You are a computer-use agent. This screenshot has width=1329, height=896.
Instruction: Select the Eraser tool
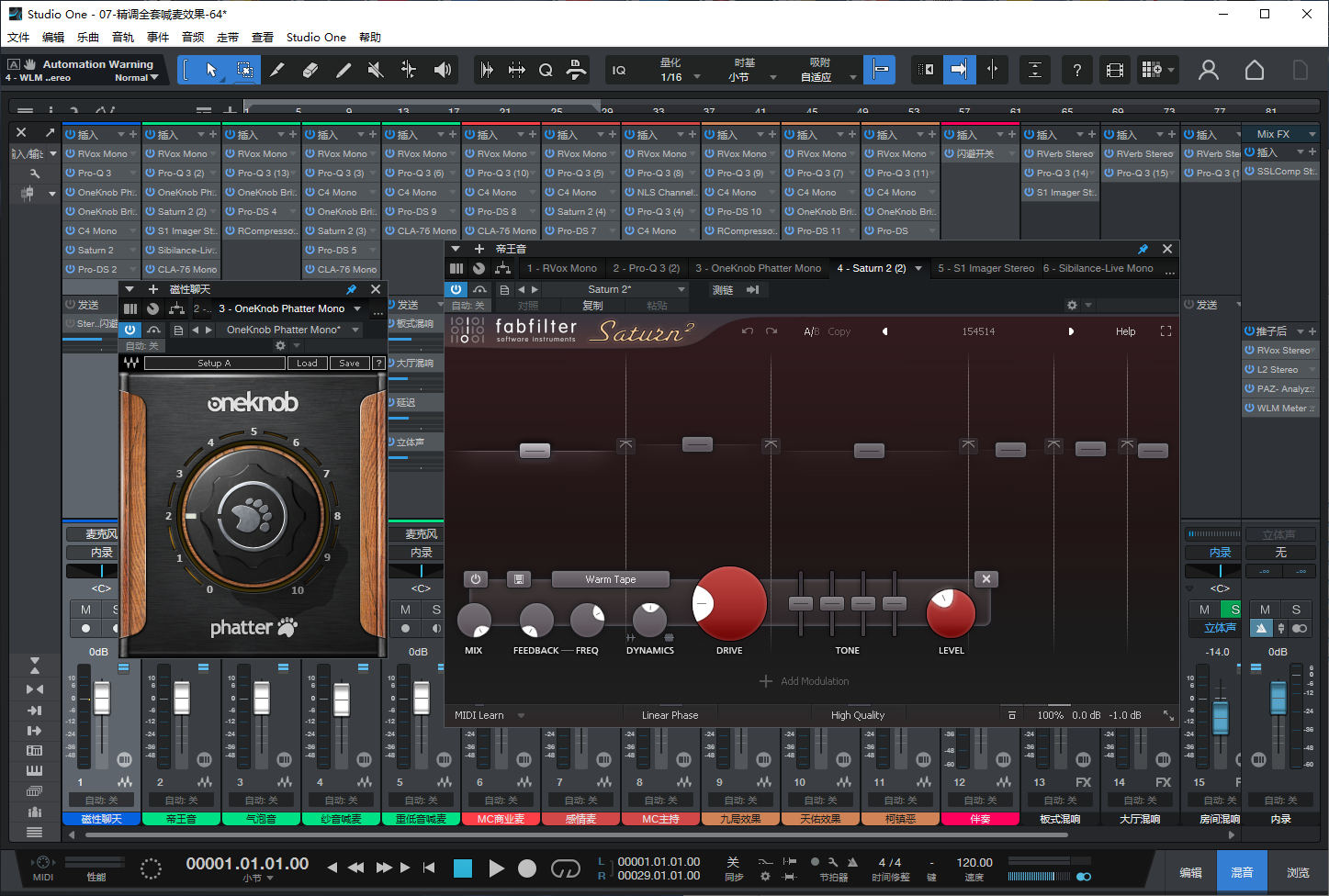coord(310,70)
